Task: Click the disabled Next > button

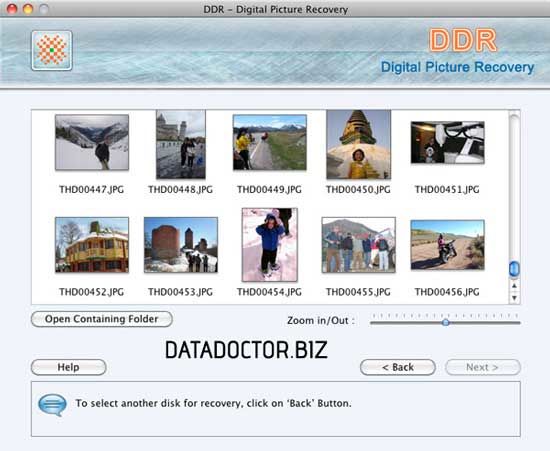Action: click(x=483, y=367)
